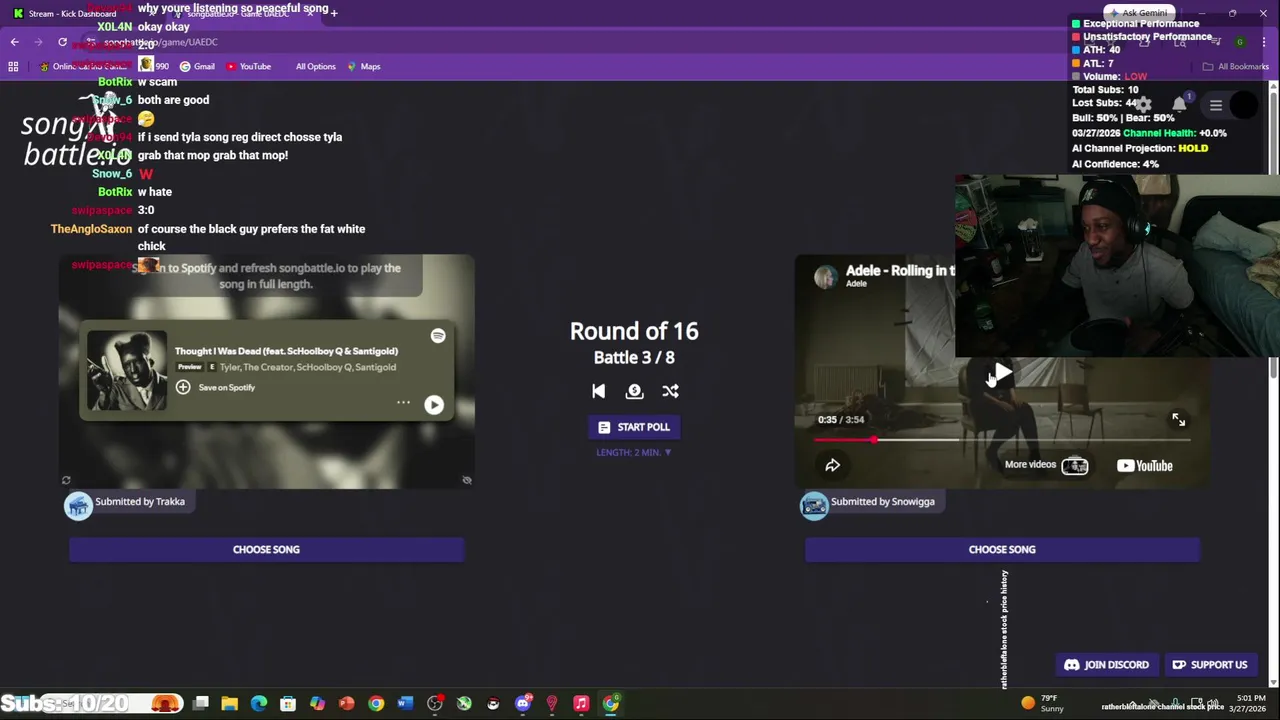1280x720 pixels.
Task: Go to the previous battle with skip-back icon
Action: 598,391
